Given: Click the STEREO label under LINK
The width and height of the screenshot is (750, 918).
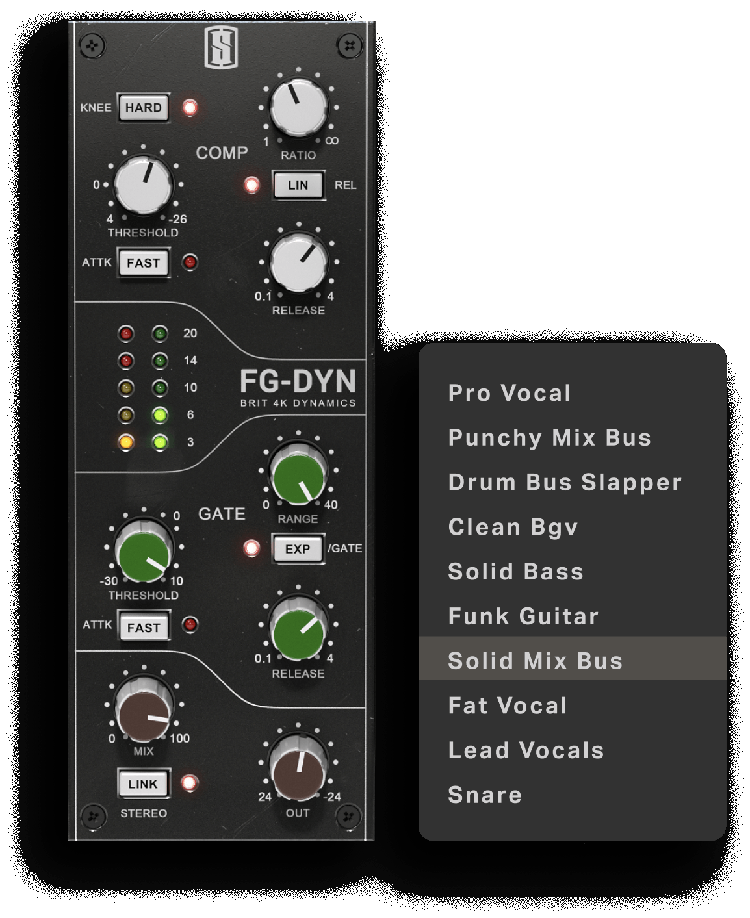Looking at the screenshot, I should pyautogui.click(x=143, y=813).
